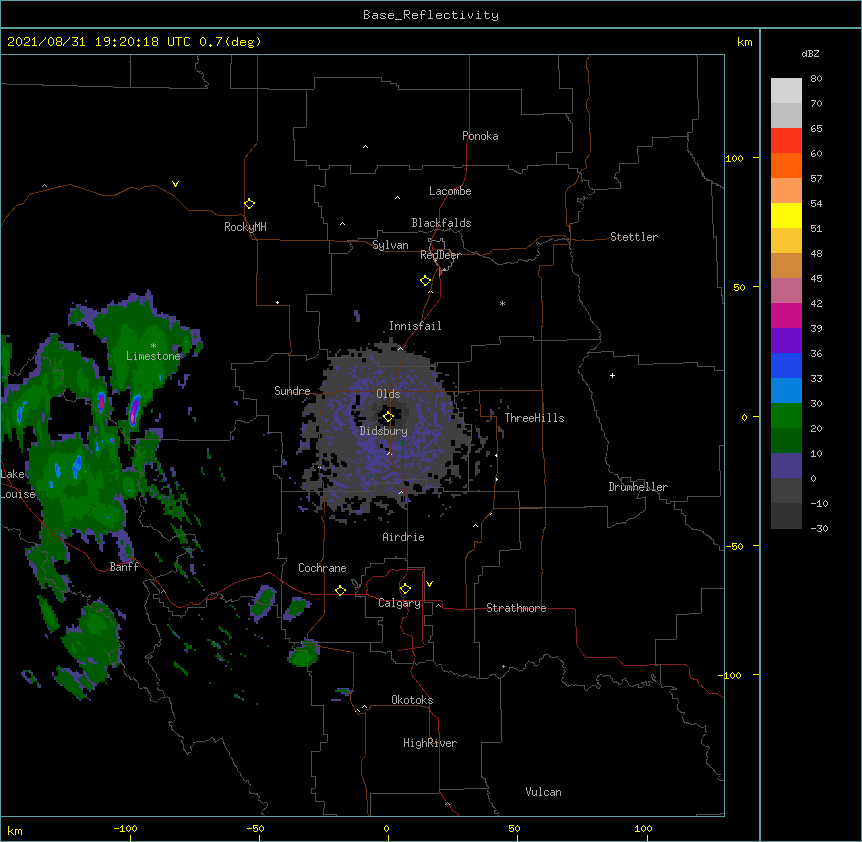Click the Sylvan city label

click(x=390, y=245)
